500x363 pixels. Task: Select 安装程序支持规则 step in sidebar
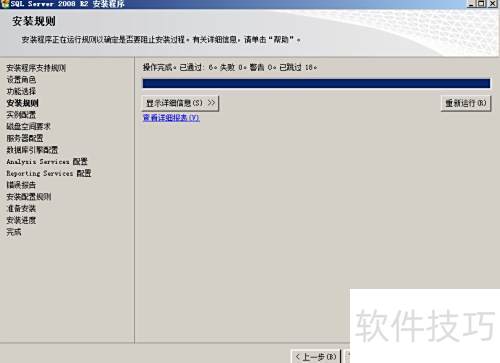click(36, 68)
